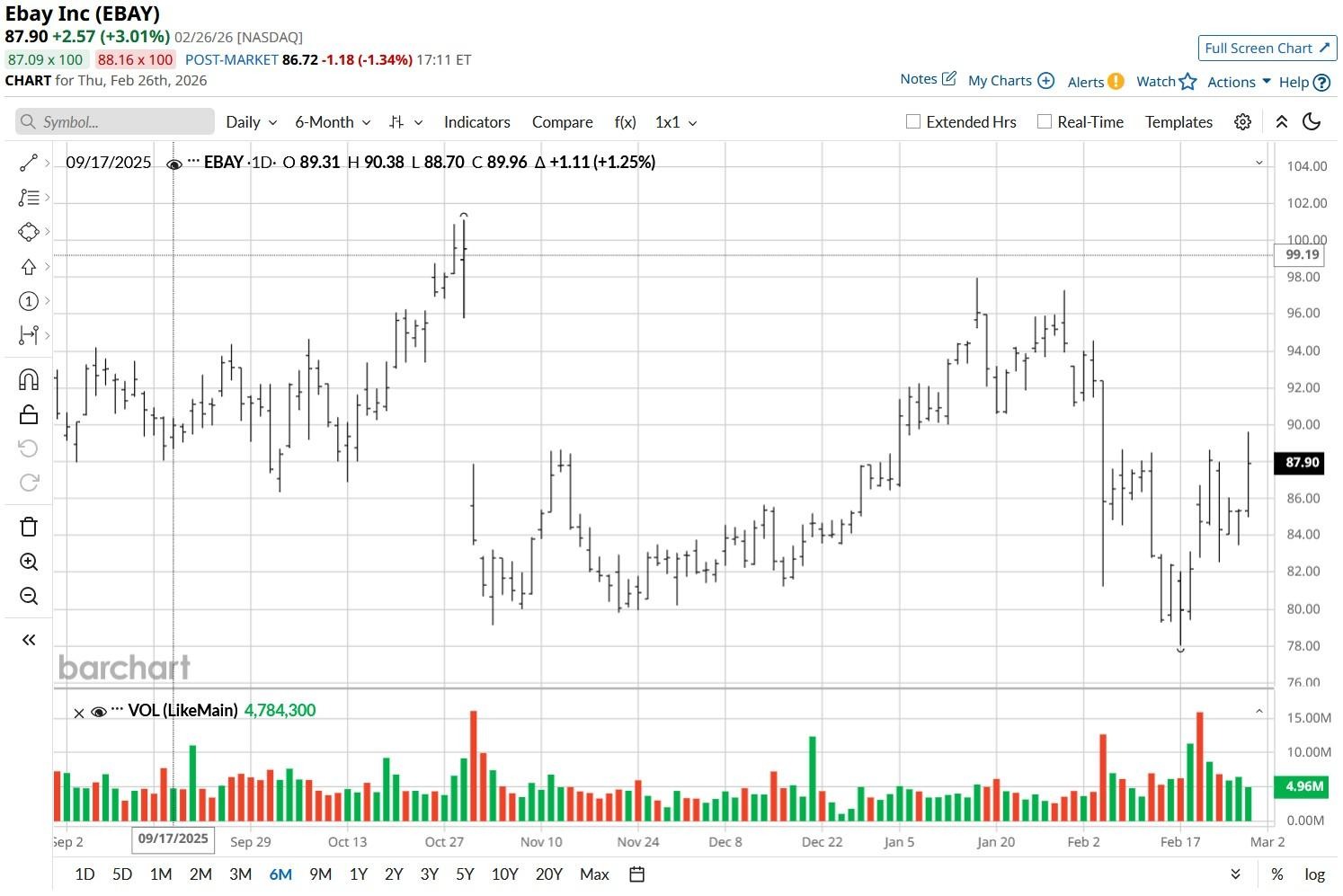
Task: Collapse header with the double up chevron
Action: coord(1281,122)
